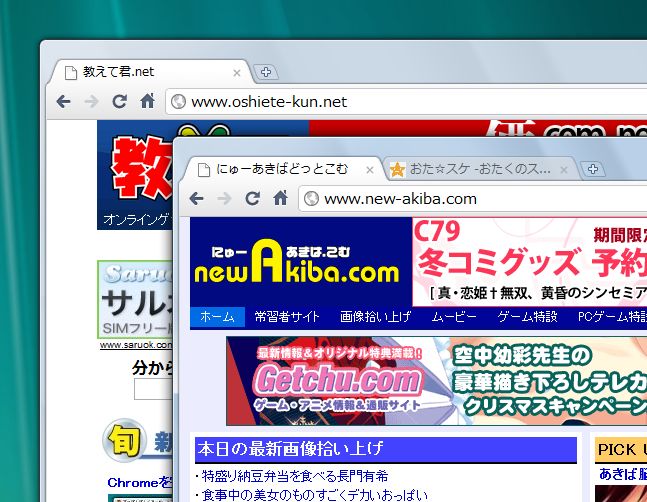Reload the oshiete-kun.net page
The image size is (647, 502).
pos(119,101)
